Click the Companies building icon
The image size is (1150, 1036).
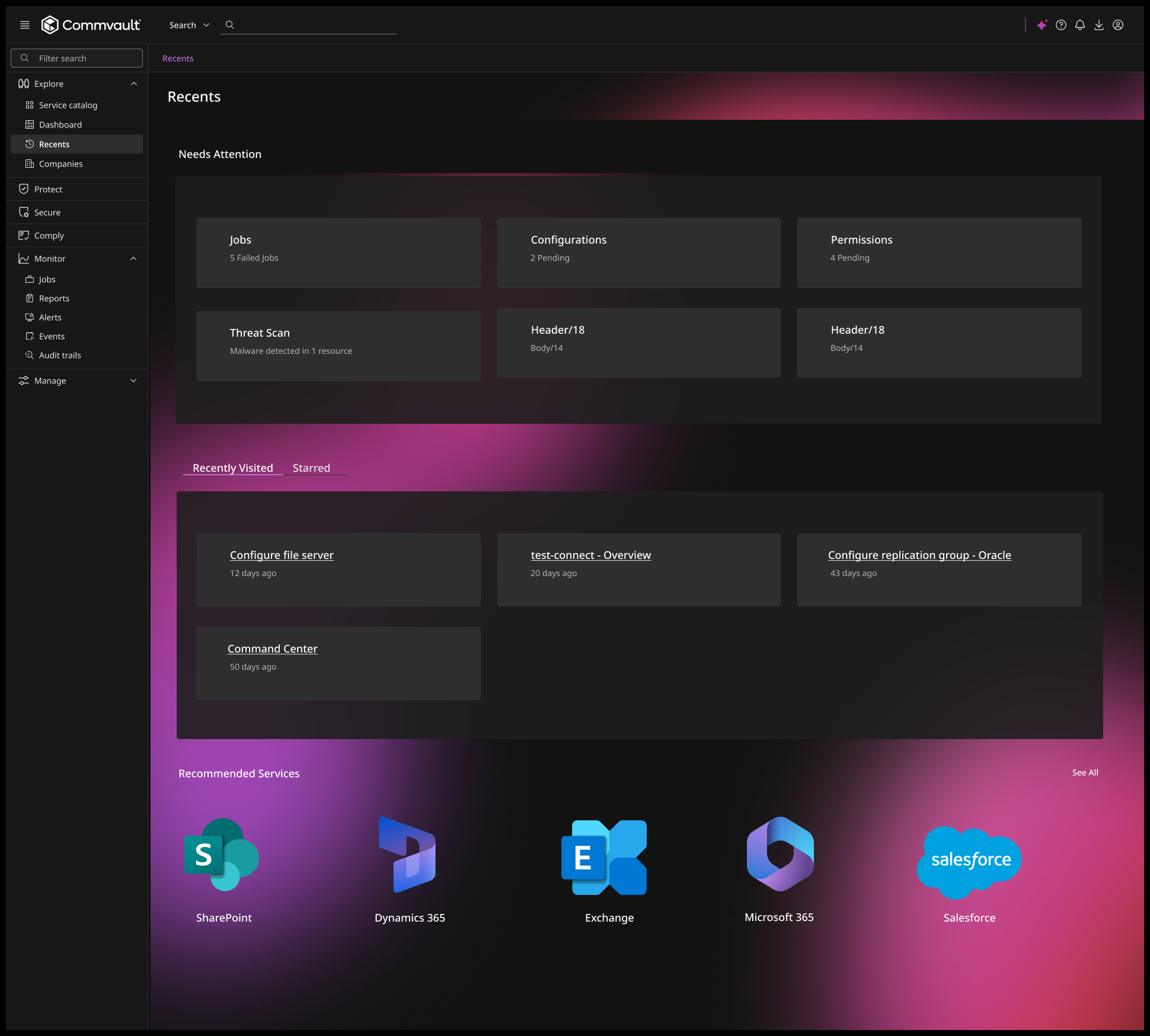tap(30, 164)
